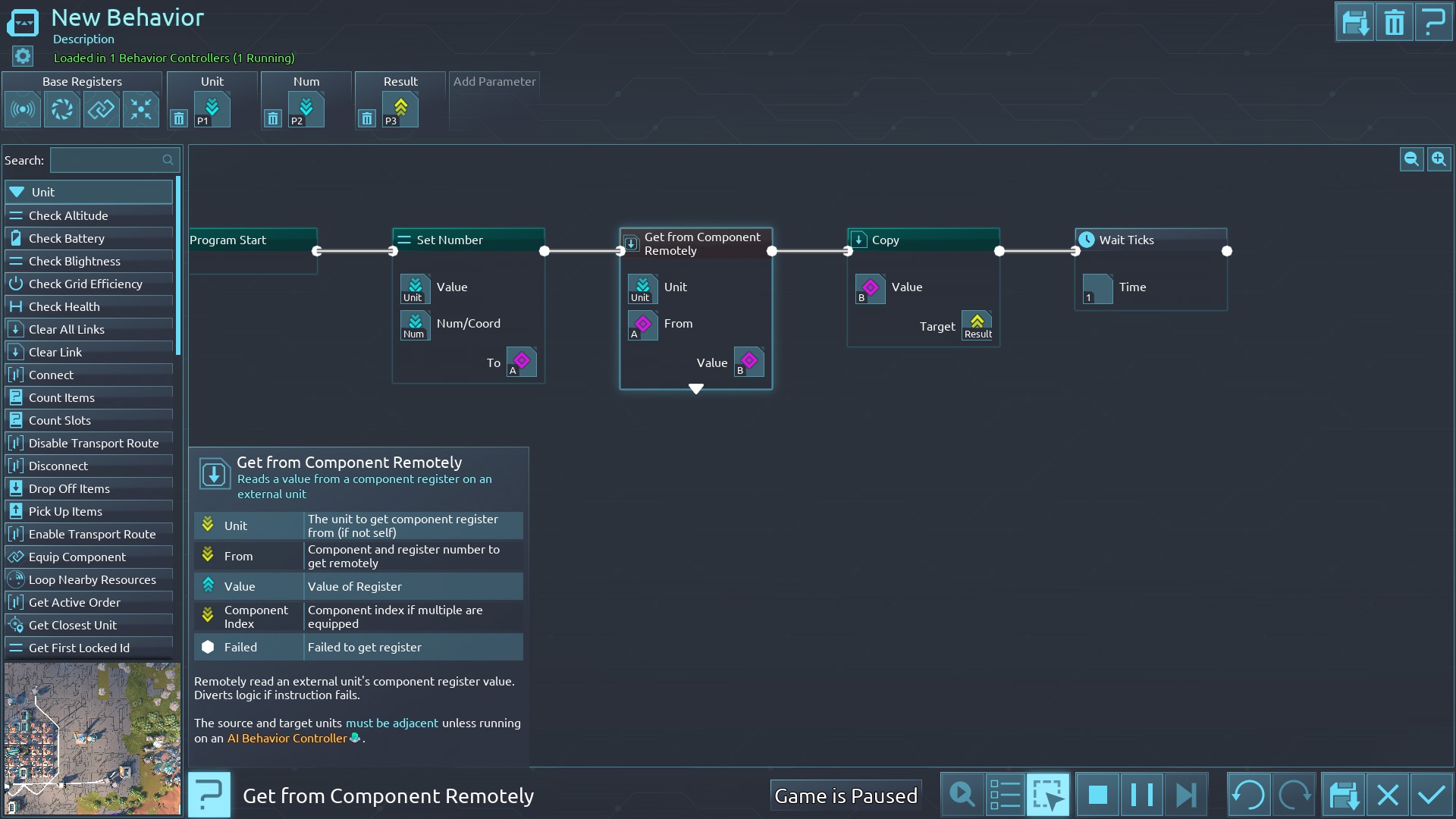Choose Check Battery instruction from list
Image resolution: width=1456 pixels, height=819 pixels.
coord(67,238)
